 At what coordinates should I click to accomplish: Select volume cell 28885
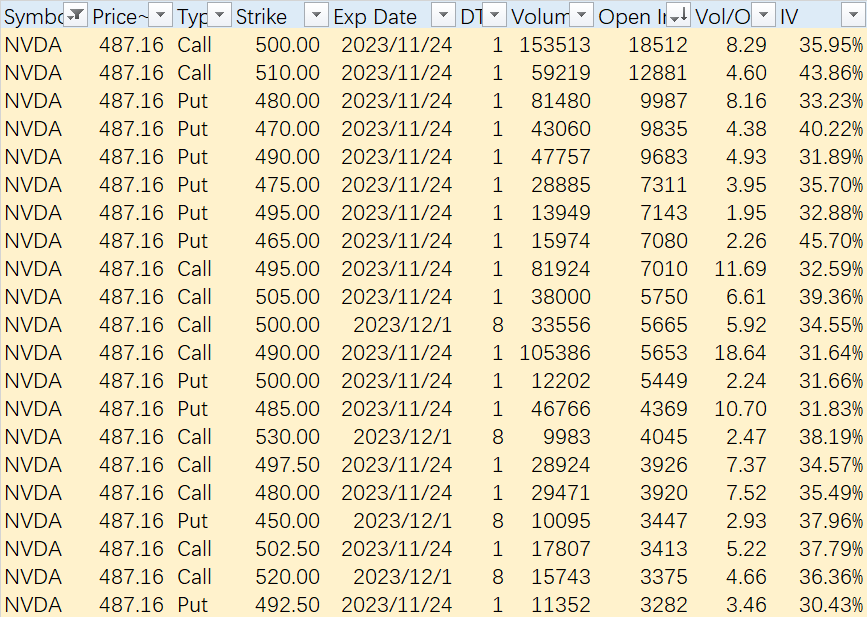pos(561,185)
